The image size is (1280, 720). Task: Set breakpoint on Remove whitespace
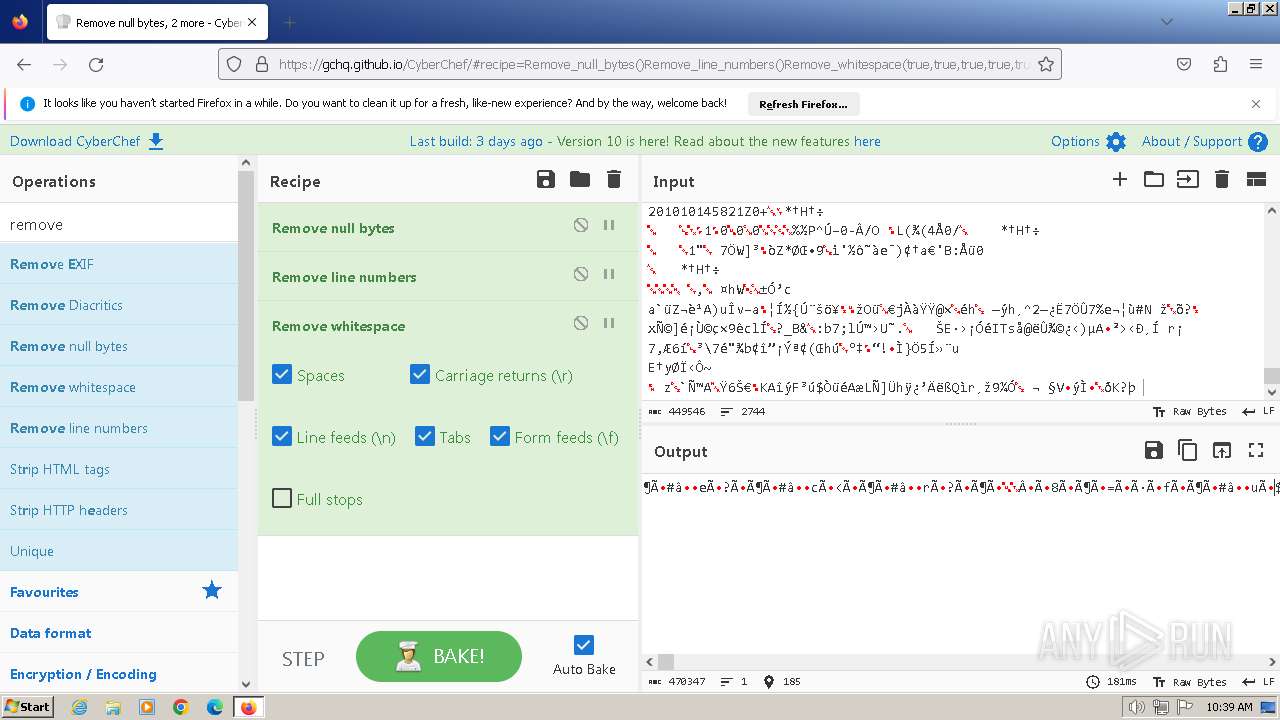pos(608,324)
